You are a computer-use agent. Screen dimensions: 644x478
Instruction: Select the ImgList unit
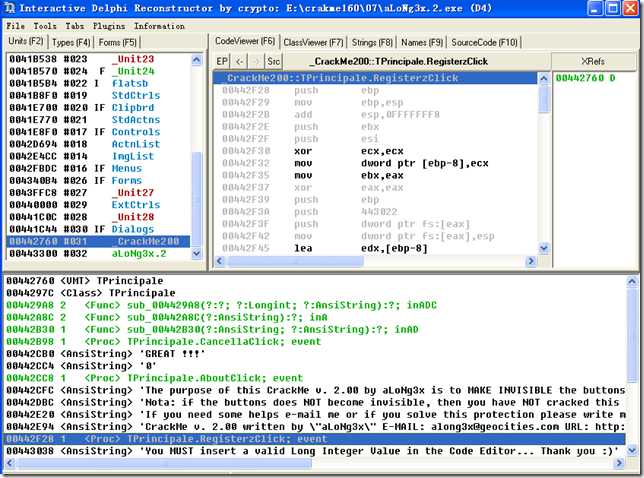(98, 156)
